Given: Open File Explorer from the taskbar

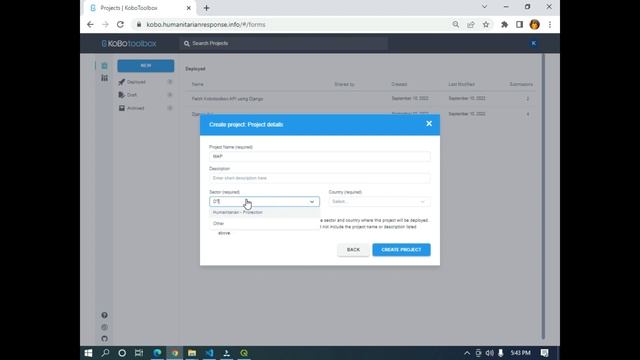Looking at the screenshot, I should click(x=192, y=353).
